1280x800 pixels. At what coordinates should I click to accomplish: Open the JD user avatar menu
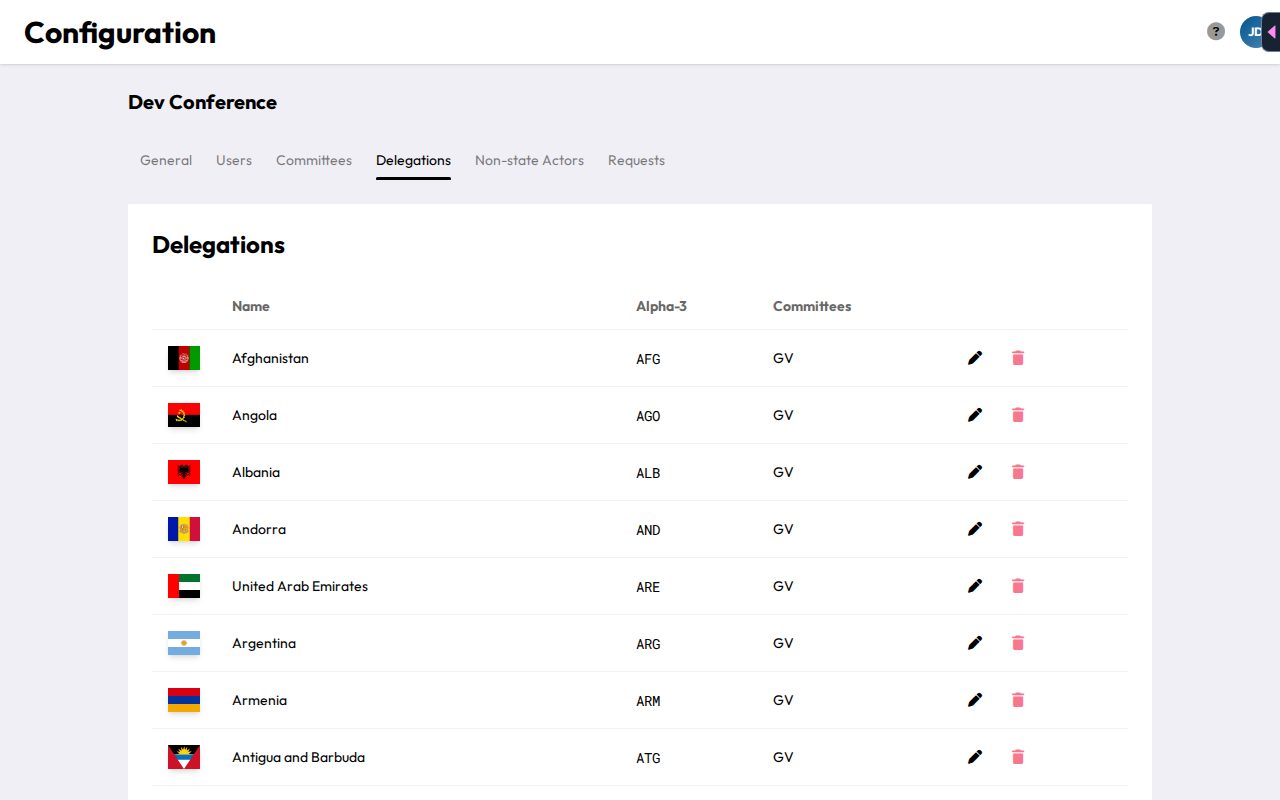point(1251,32)
